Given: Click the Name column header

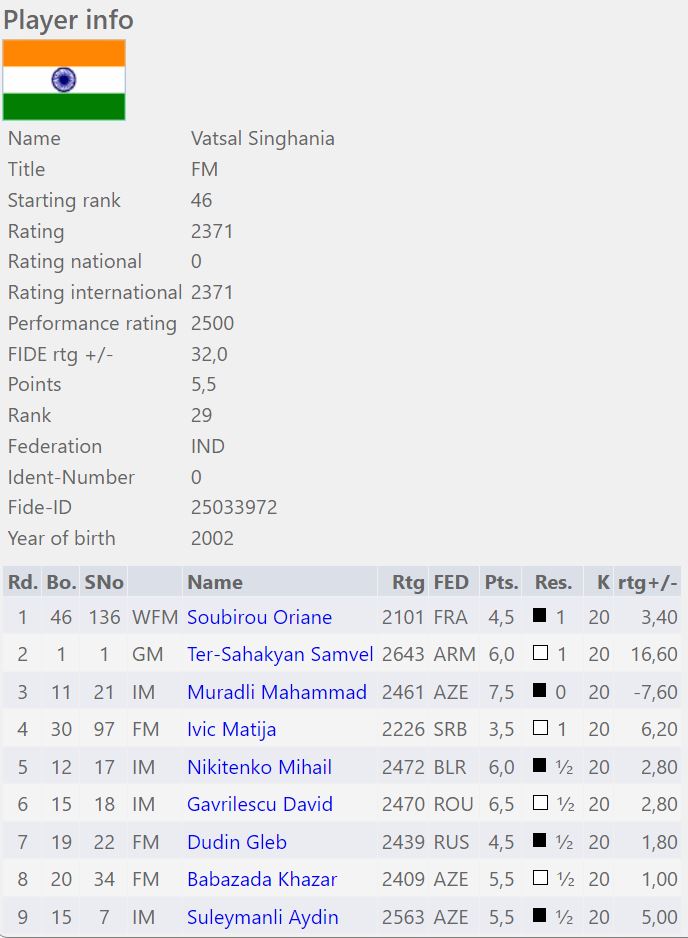Looking at the screenshot, I should pos(215,582).
